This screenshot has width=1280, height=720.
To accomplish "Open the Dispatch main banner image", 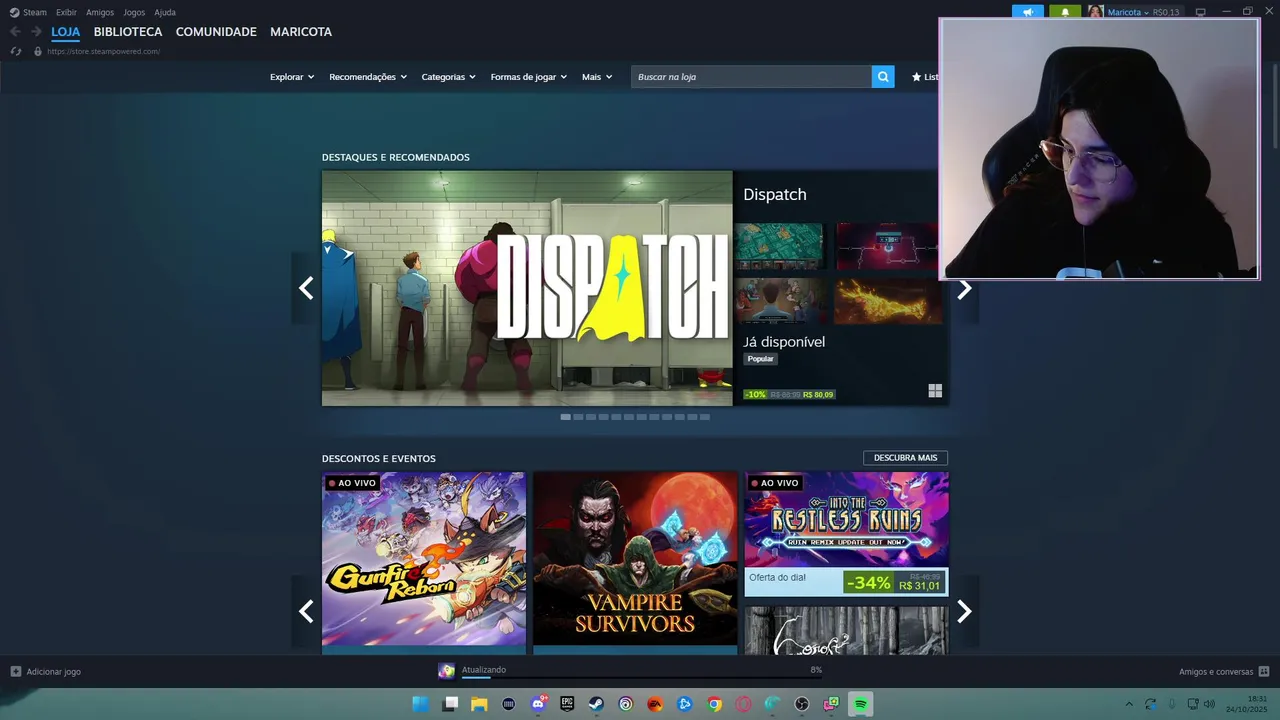I will click(x=527, y=288).
